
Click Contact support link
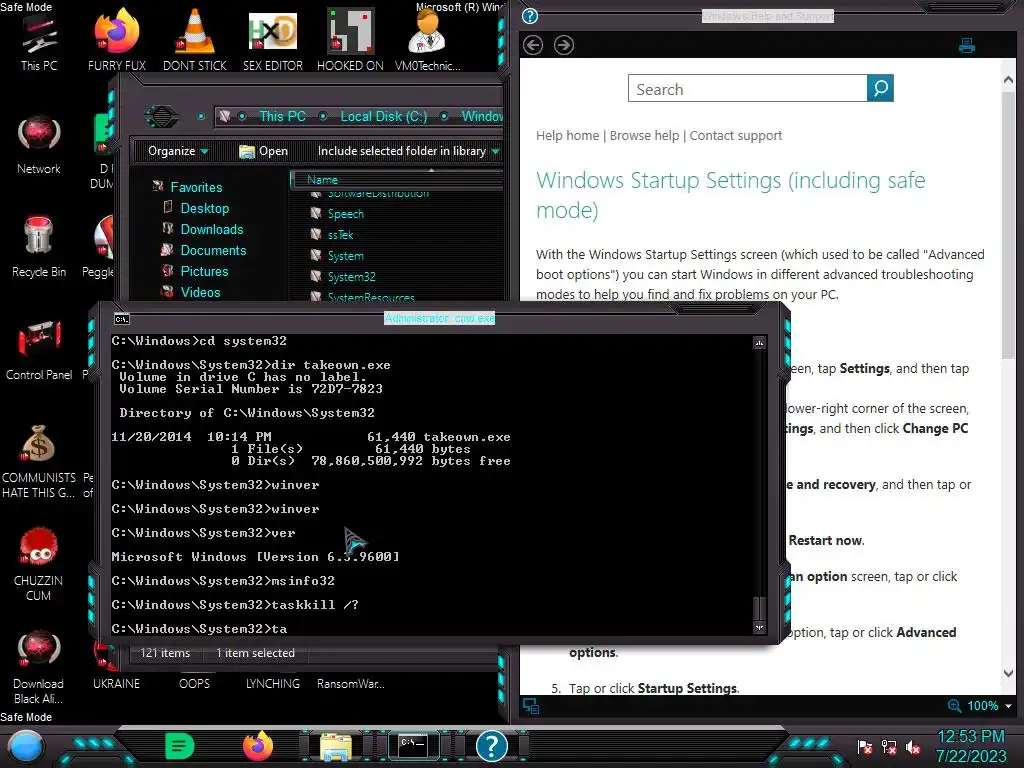tap(735, 135)
